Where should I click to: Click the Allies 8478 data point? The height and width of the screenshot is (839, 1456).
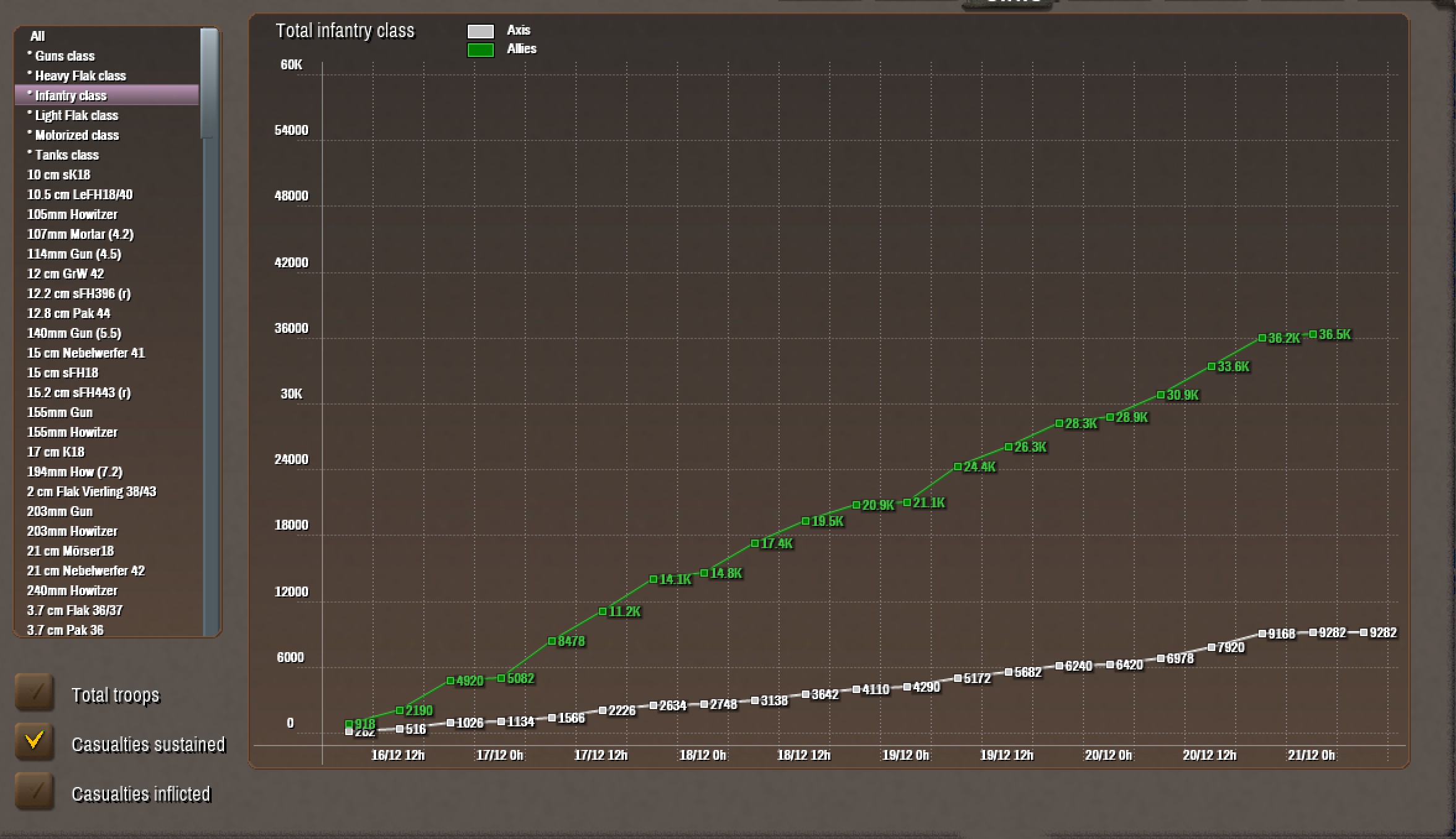(x=551, y=641)
